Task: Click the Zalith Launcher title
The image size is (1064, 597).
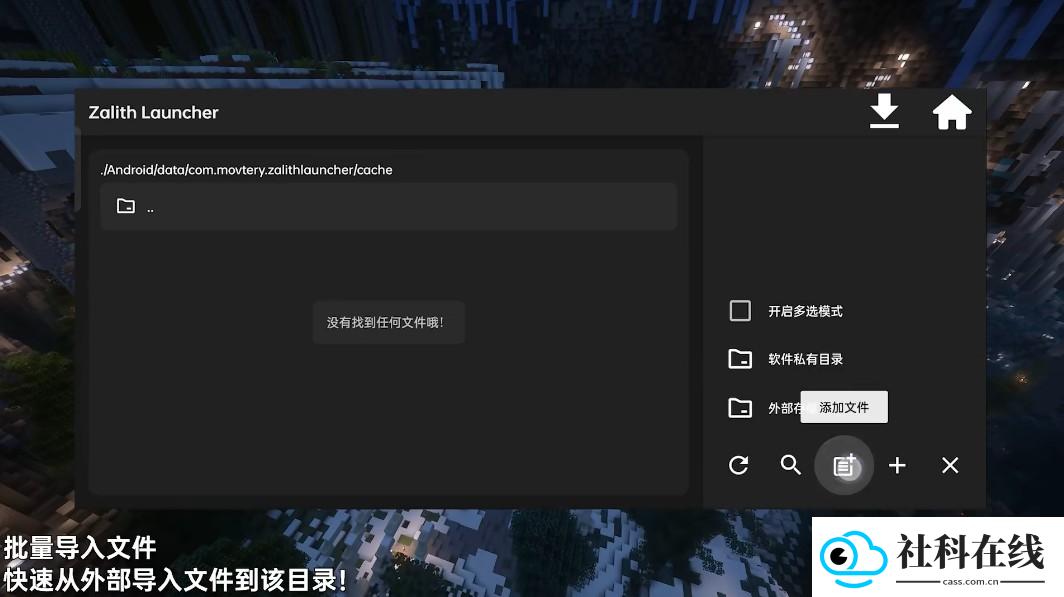Action: [153, 113]
